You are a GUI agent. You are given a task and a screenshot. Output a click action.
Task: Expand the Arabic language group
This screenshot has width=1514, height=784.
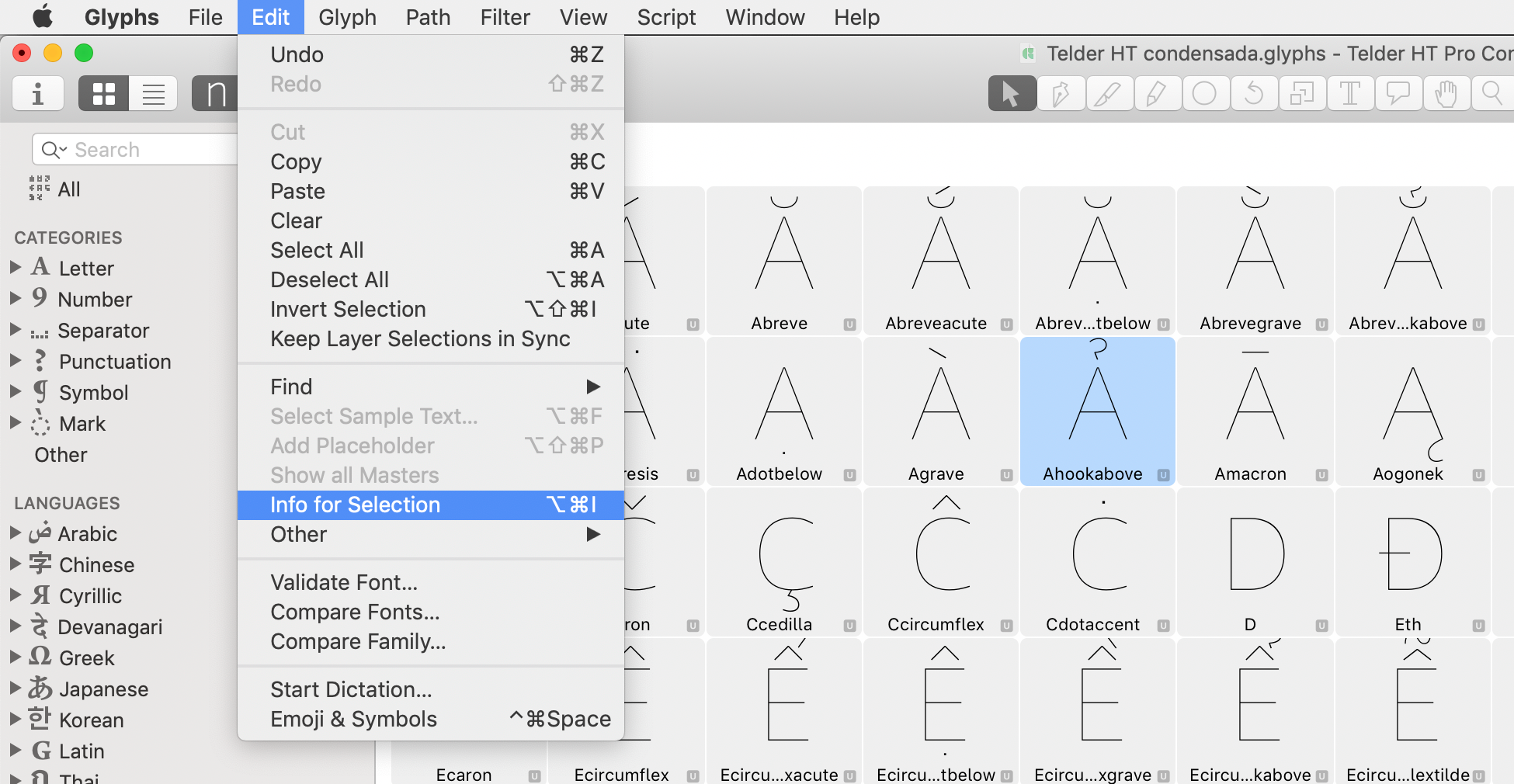pyautogui.click(x=15, y=533)
